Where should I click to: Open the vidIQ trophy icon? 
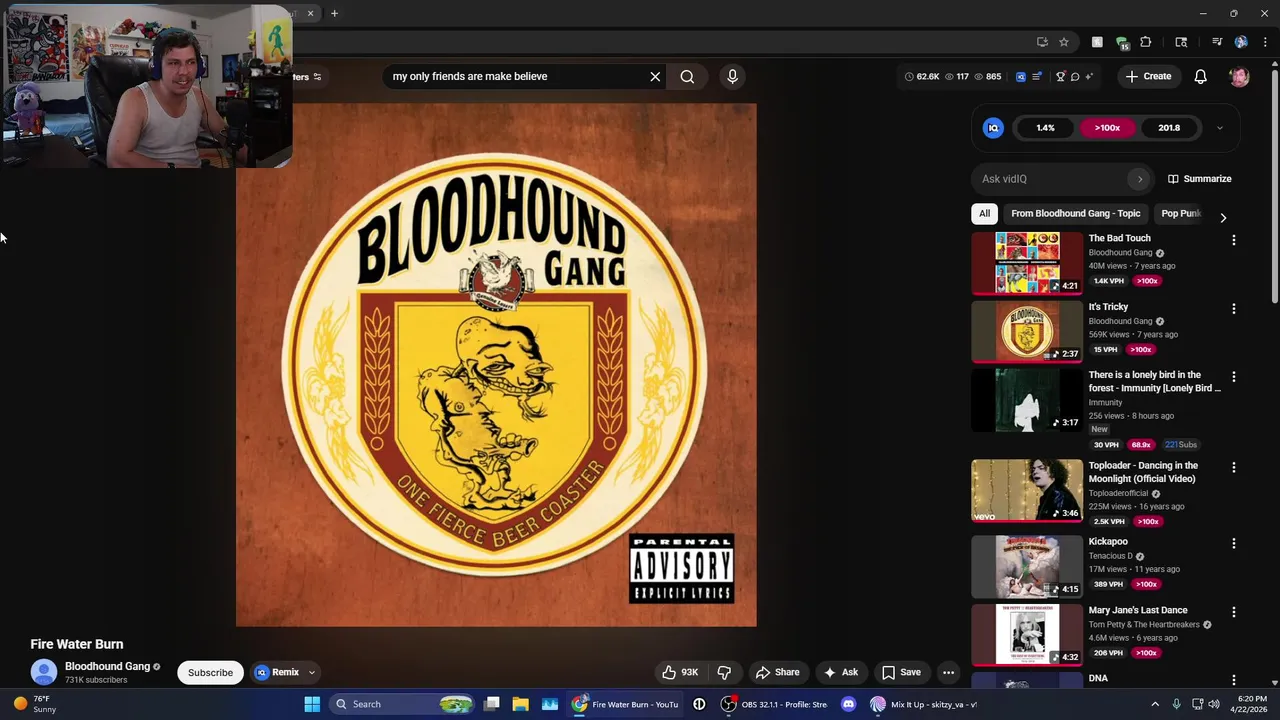pos(1060,76)
